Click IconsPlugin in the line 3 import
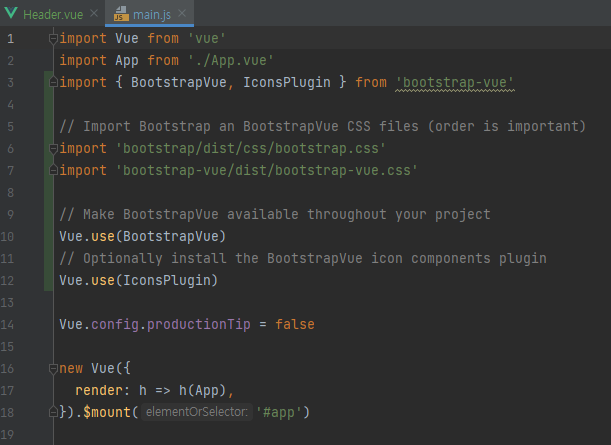This screenshot has width=611, height=445. pos(287,83)
